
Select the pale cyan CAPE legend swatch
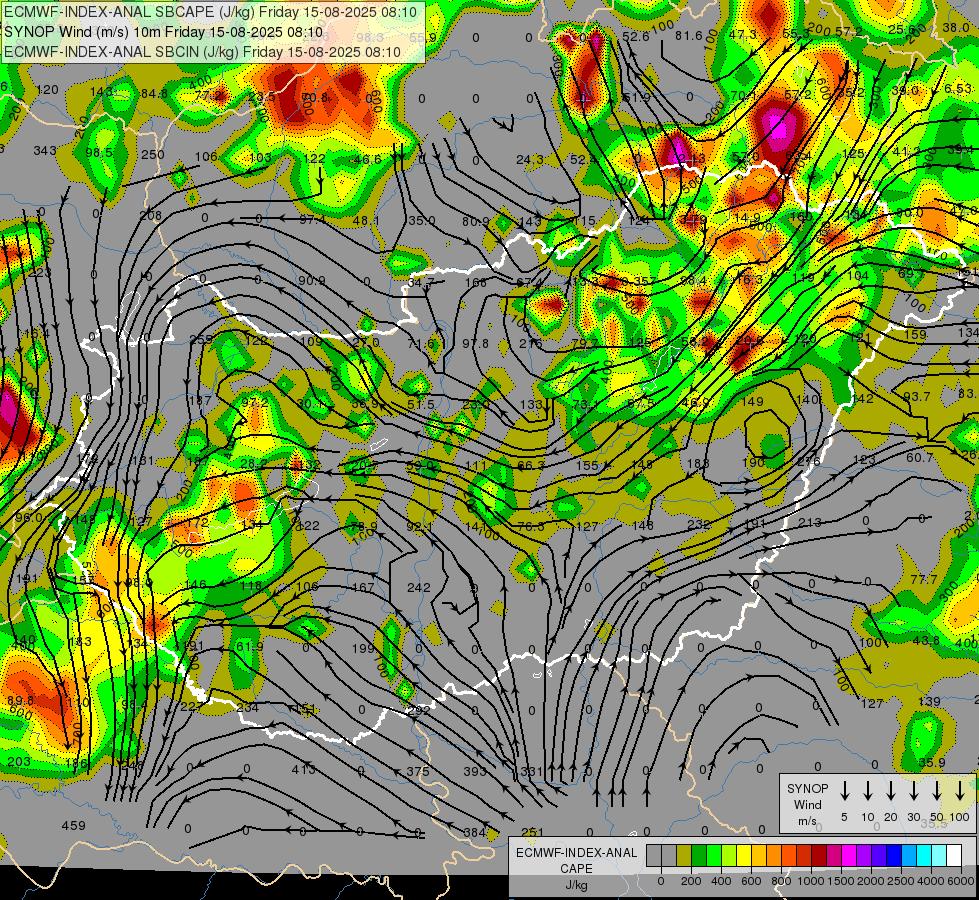939,856
